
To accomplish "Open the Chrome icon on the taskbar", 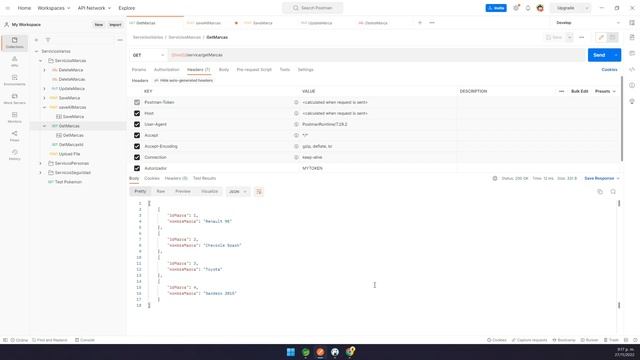I will click(x=350, y=352).
